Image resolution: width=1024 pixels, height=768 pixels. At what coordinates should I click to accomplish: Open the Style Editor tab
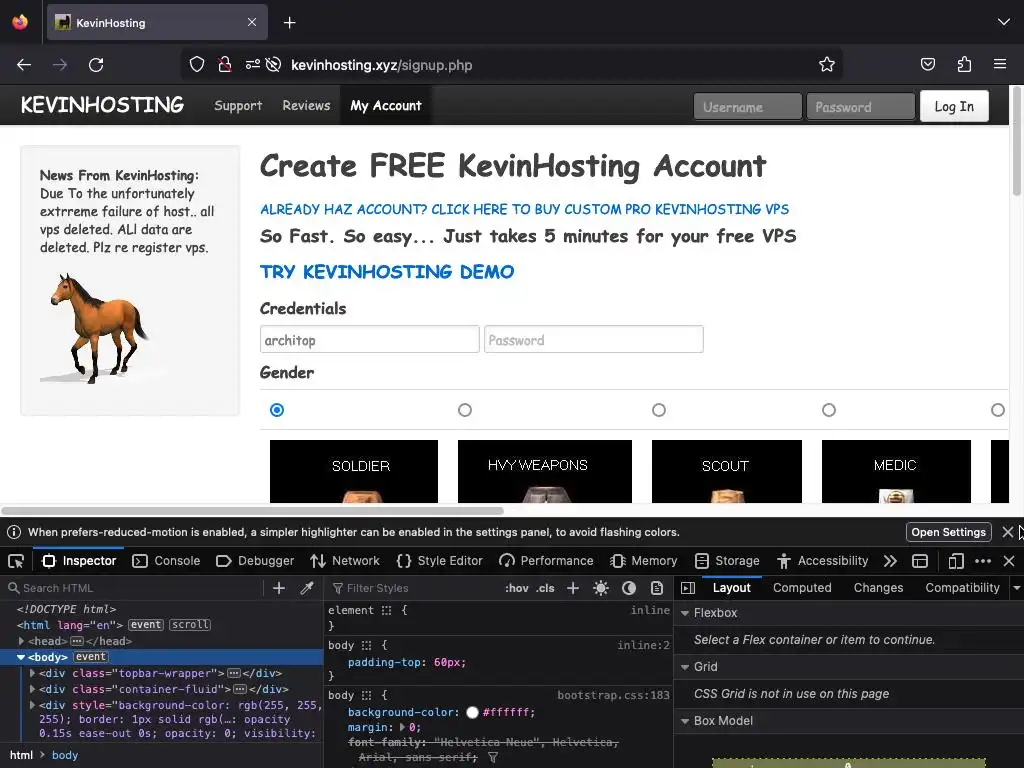coord(440,561)
